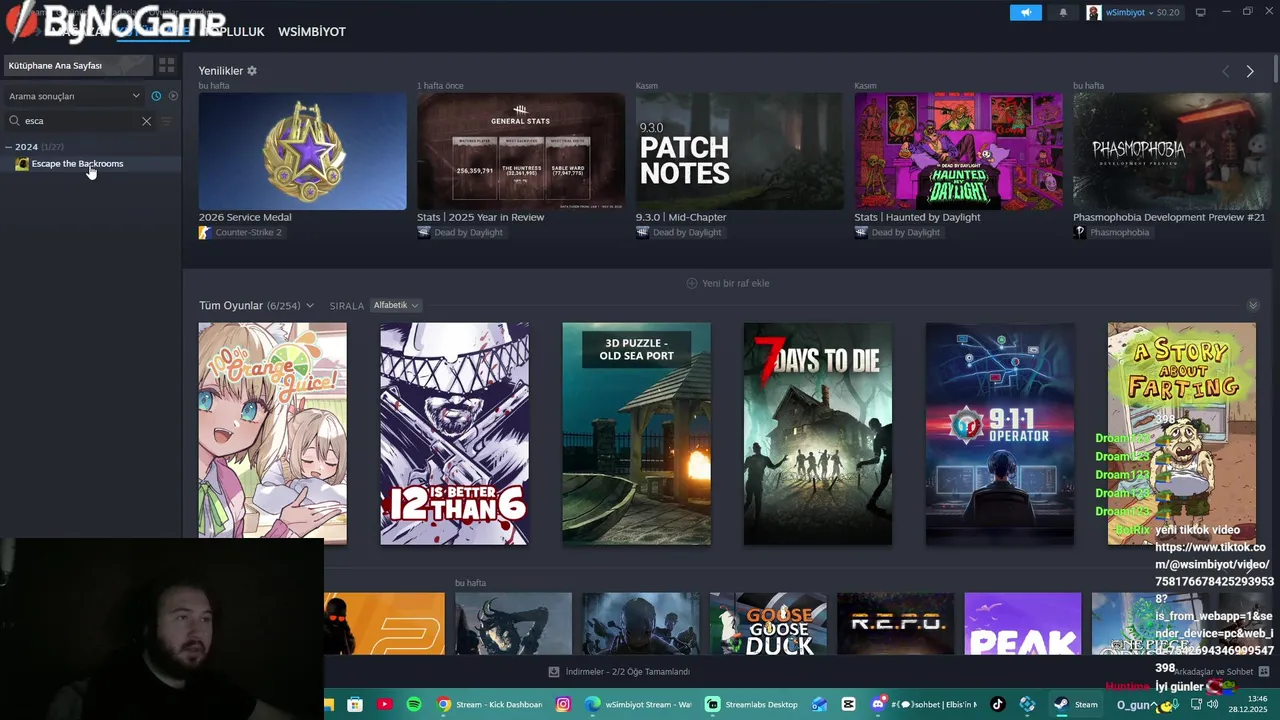
Task: Open TikTok from the taskbar
Action: pyautogui.click(x=997, y=704)
